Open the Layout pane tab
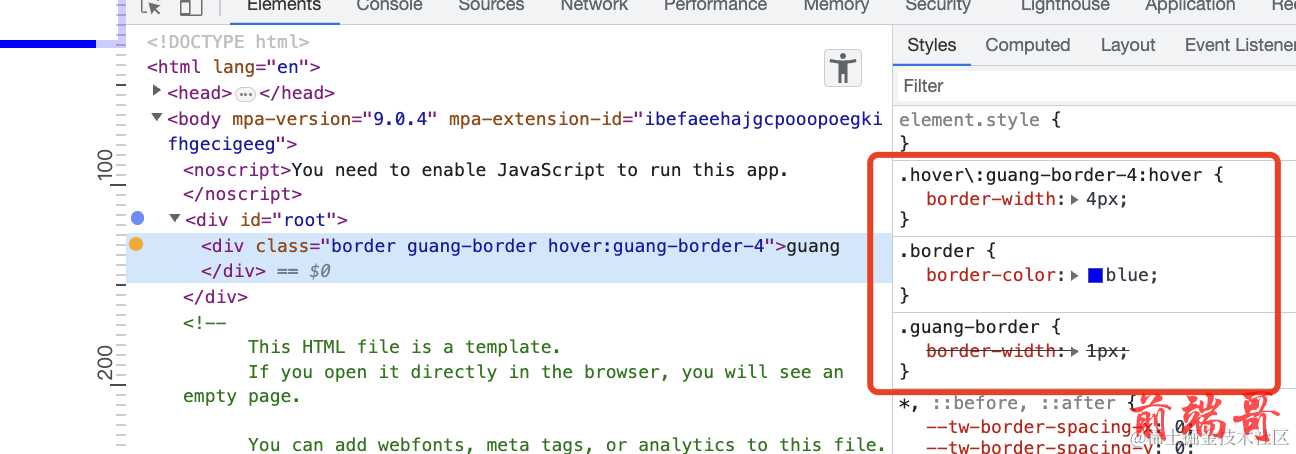Image resolution: width=1296 pixels, height=454 pixels. (x=1127, y=45)
